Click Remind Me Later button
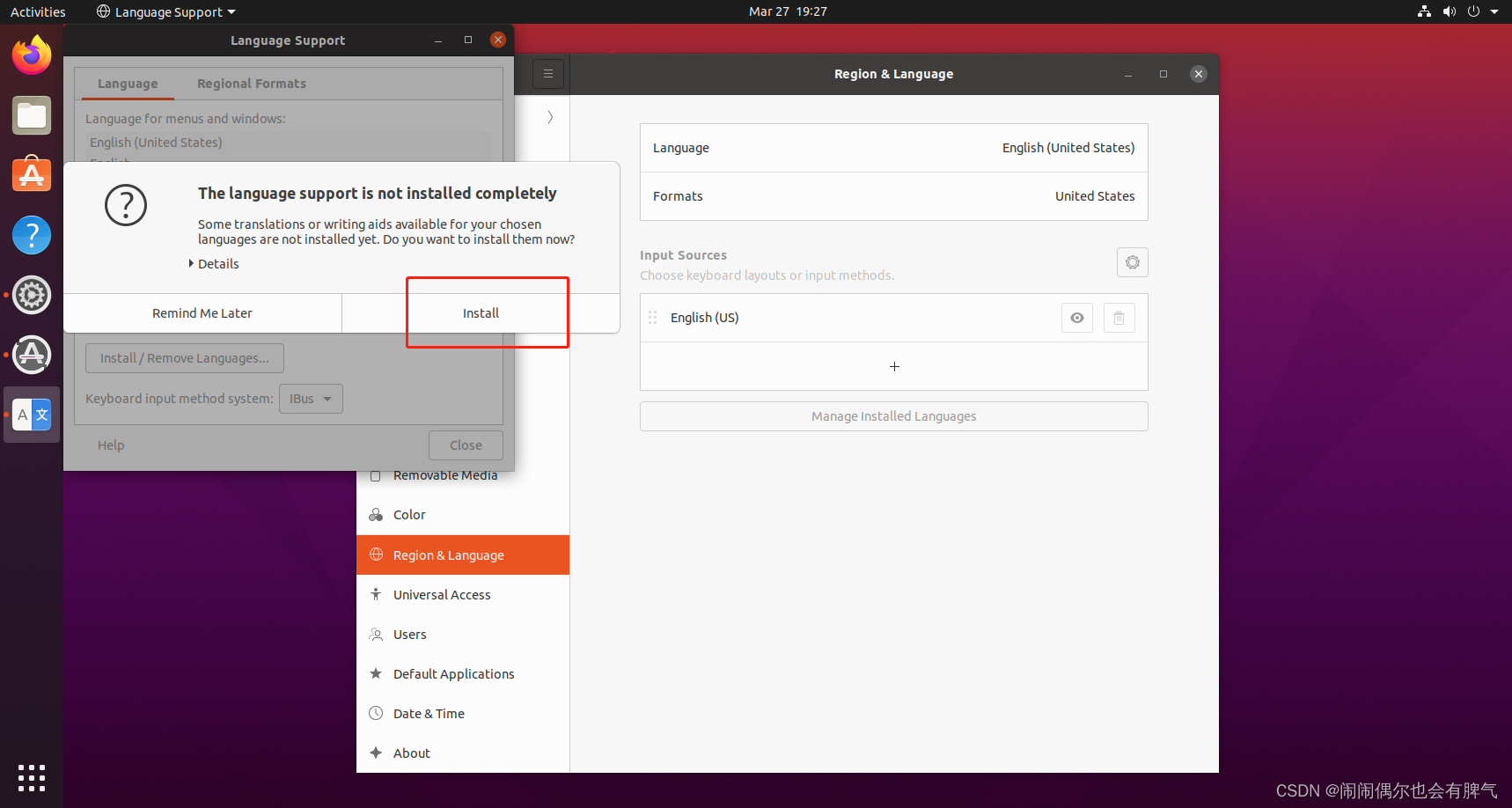Image resolution: width=1512 pixels, height=808 pixels. [202, 313]
